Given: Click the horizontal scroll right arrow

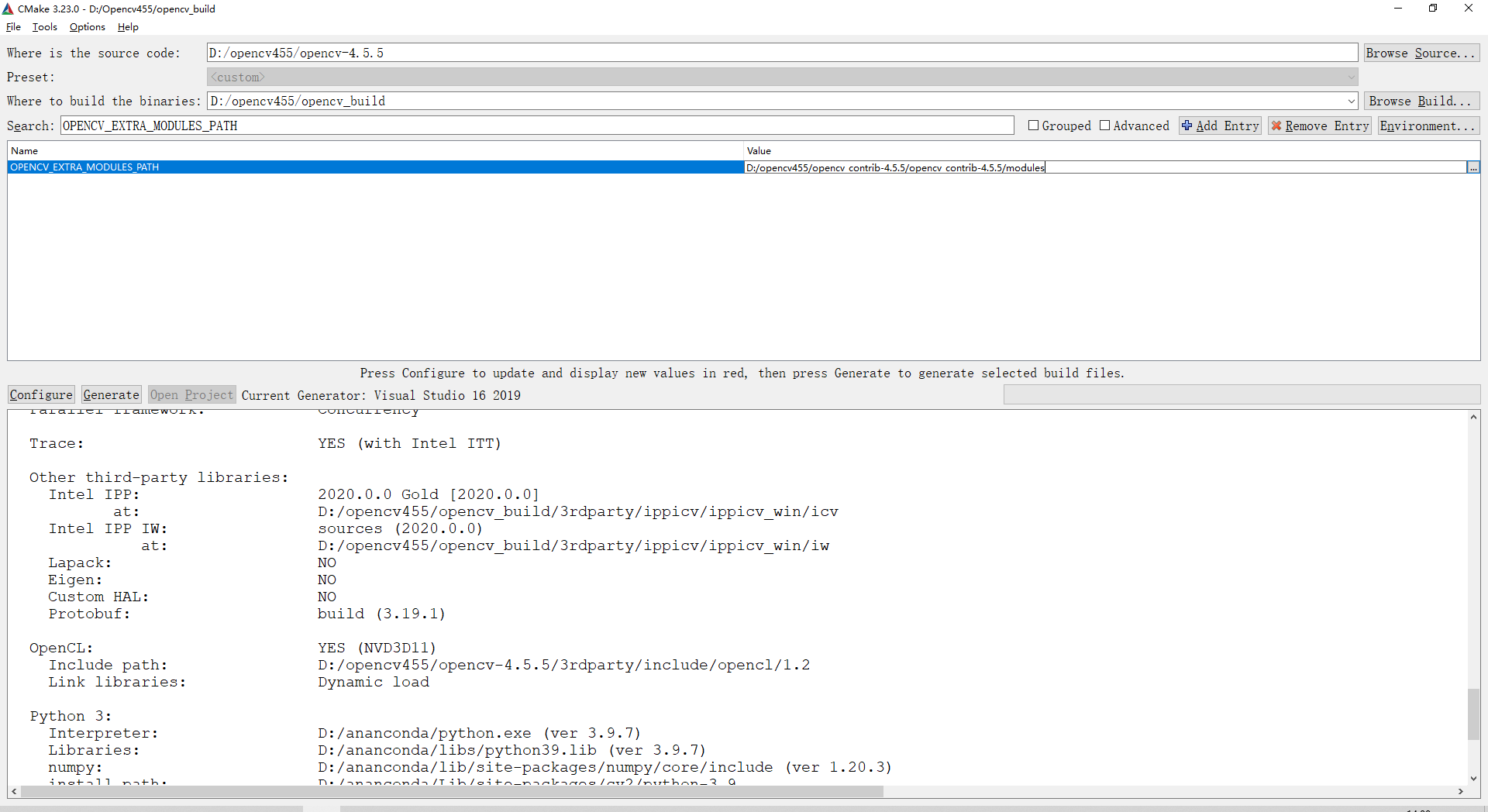Looking at the screenshot, I should coord(1461,791).
